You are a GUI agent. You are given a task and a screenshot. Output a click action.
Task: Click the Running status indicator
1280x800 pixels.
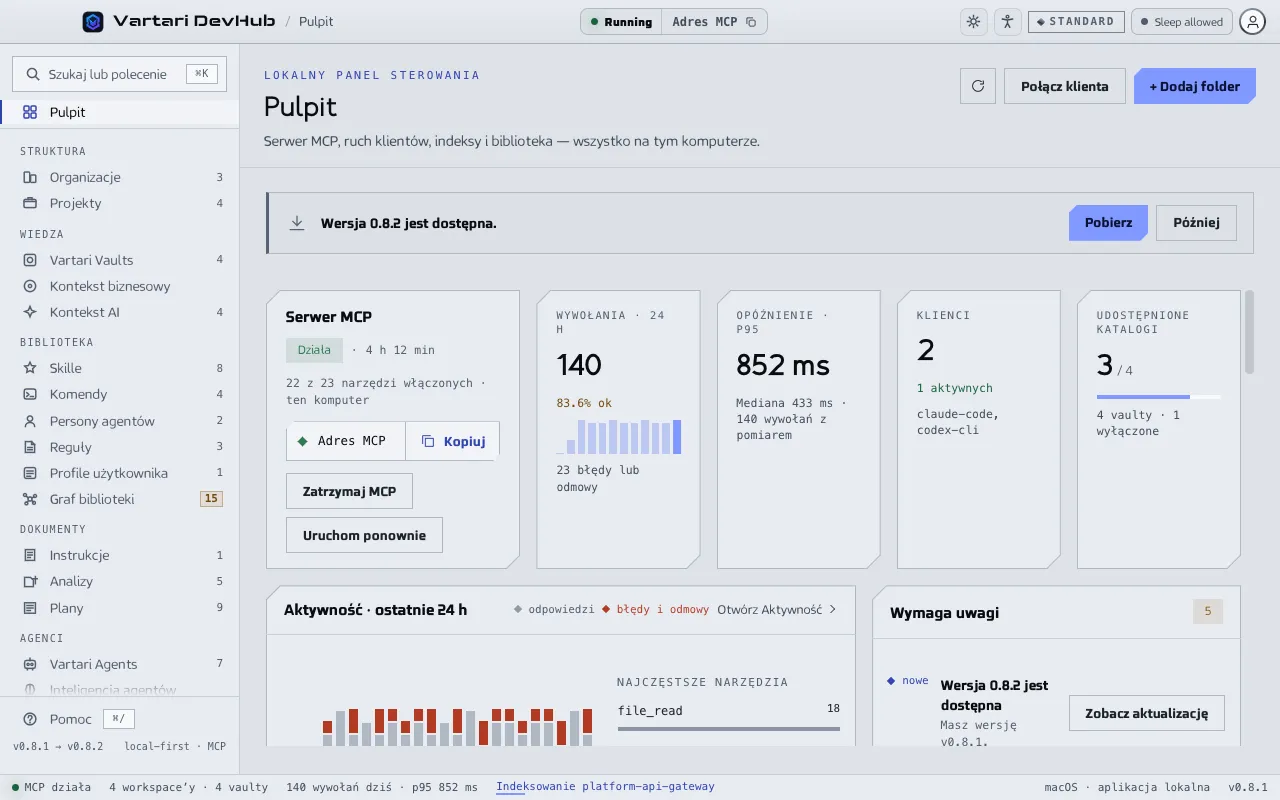click(621, 22)
